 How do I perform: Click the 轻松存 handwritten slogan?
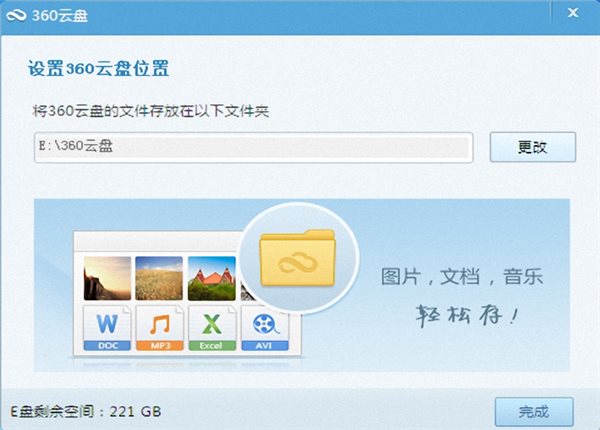[x=467, y=316]
